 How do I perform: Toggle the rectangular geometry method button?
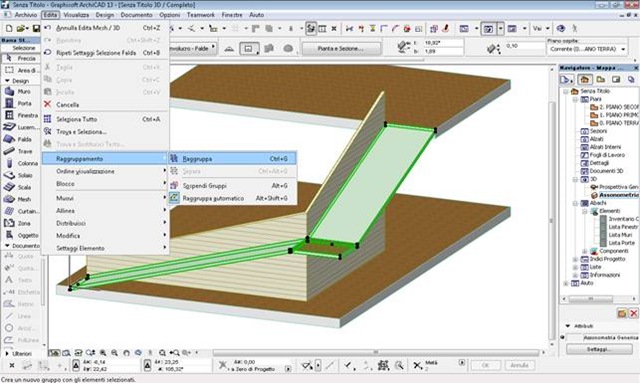point(248,49)
